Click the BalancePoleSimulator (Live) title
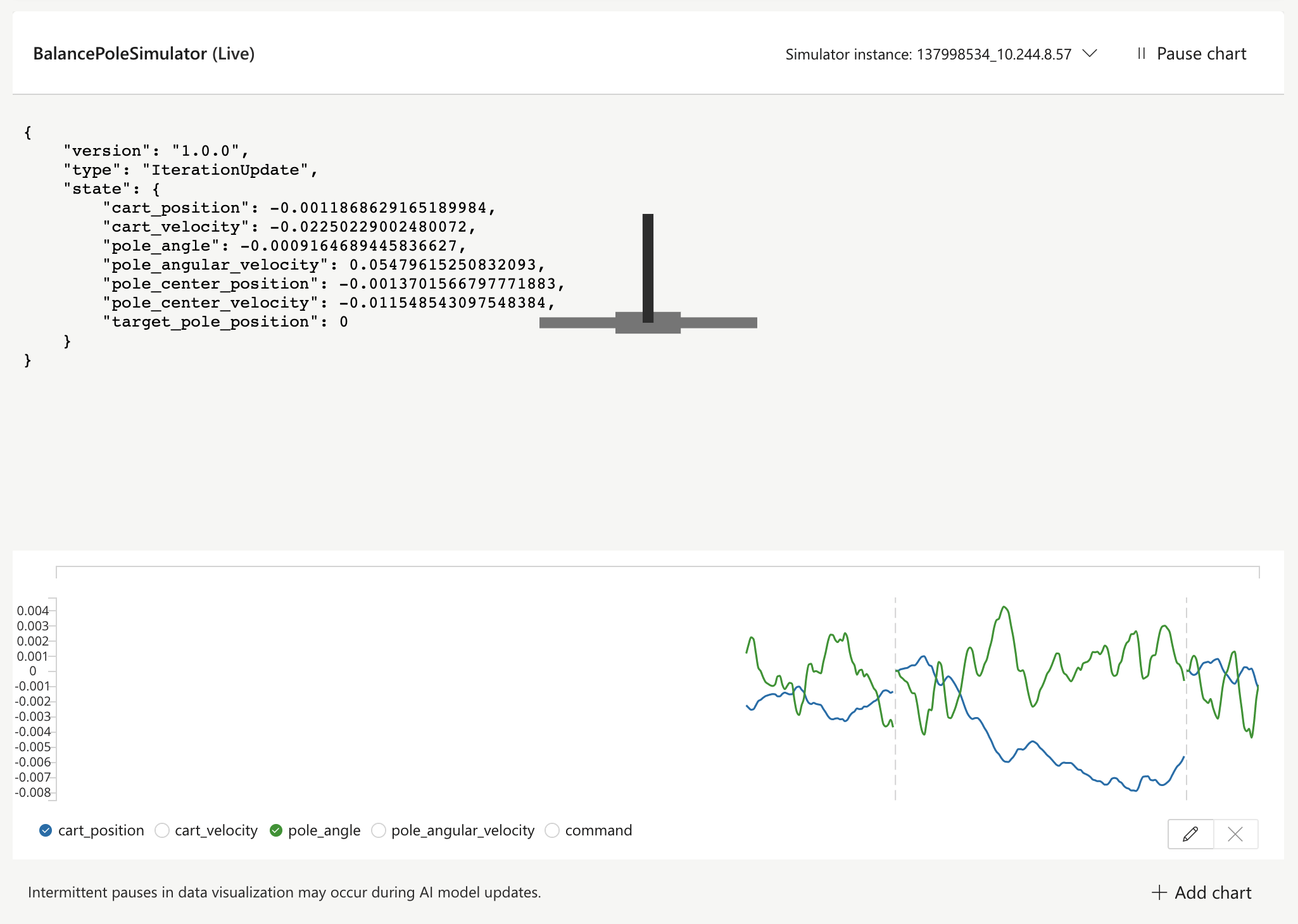Screen dimensions: 1298x924 coord(144,54)
